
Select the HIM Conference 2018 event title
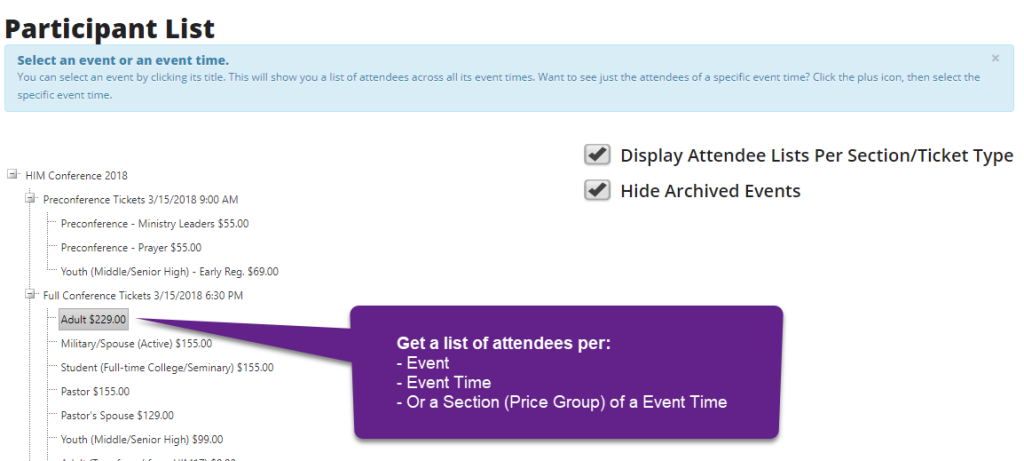click(76, 176)
